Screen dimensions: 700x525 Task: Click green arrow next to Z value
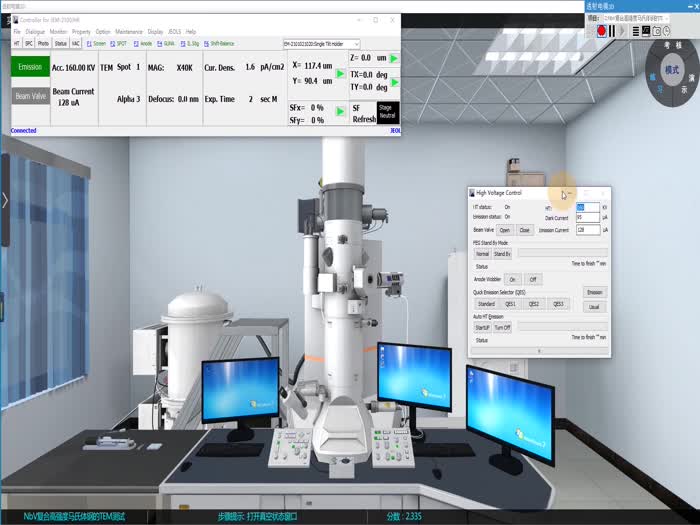coord(393,58)
